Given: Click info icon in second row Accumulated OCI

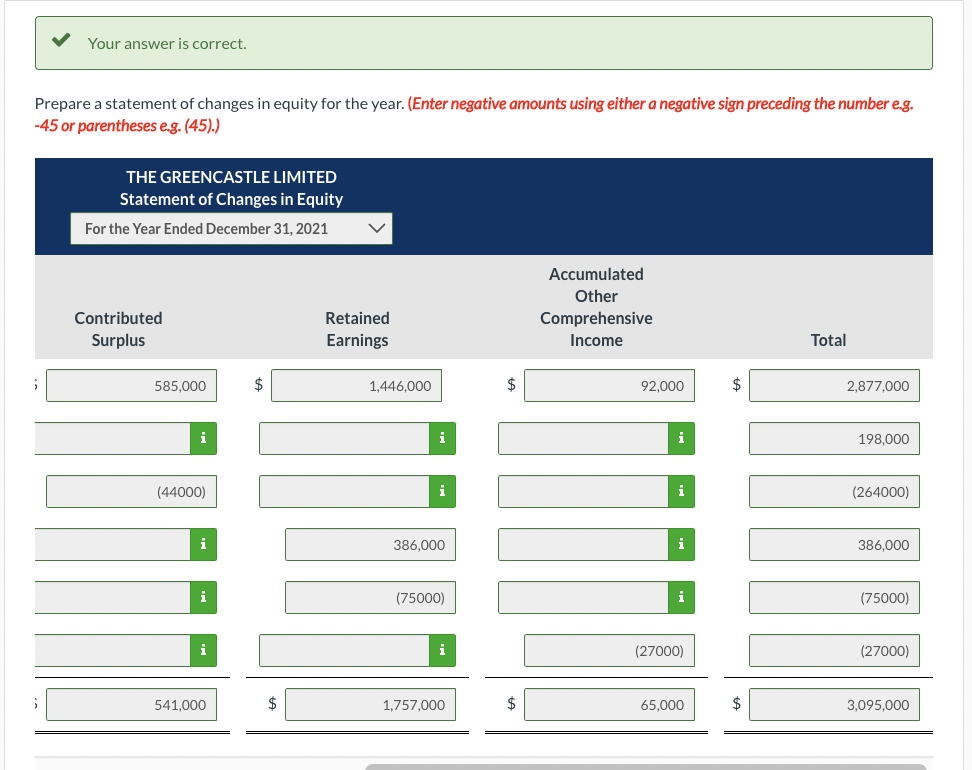Looking at the screenshot, I should pos(681,438).
